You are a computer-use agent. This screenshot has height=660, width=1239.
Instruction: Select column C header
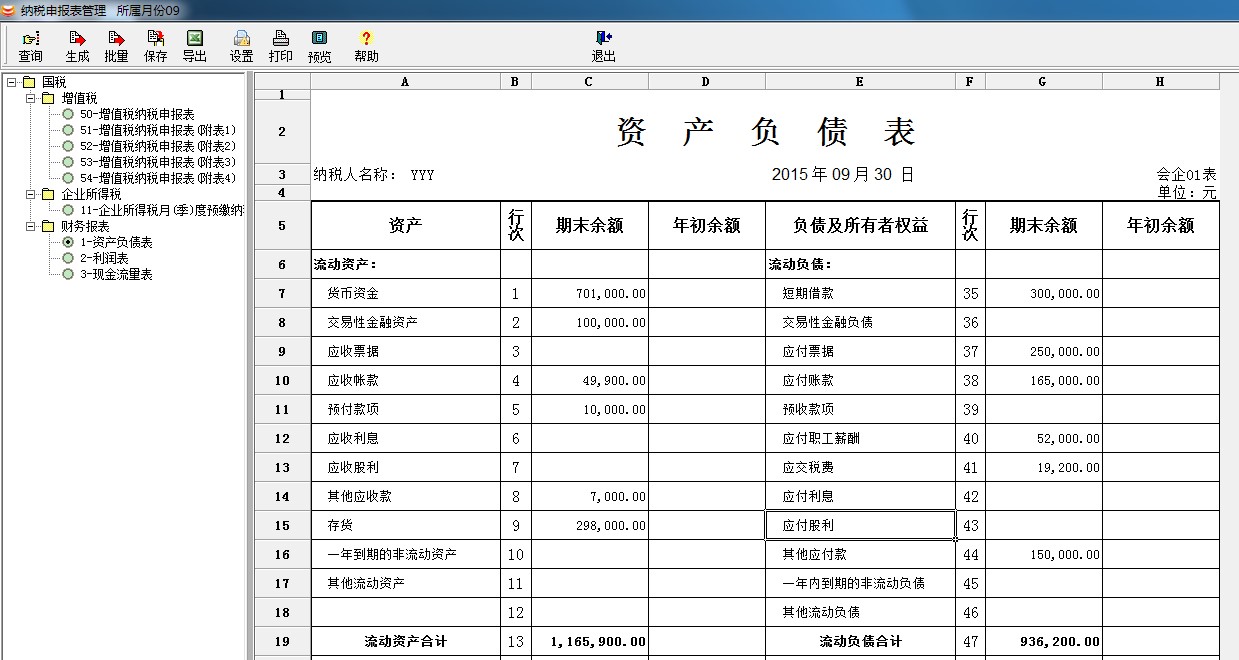point(589,82)
